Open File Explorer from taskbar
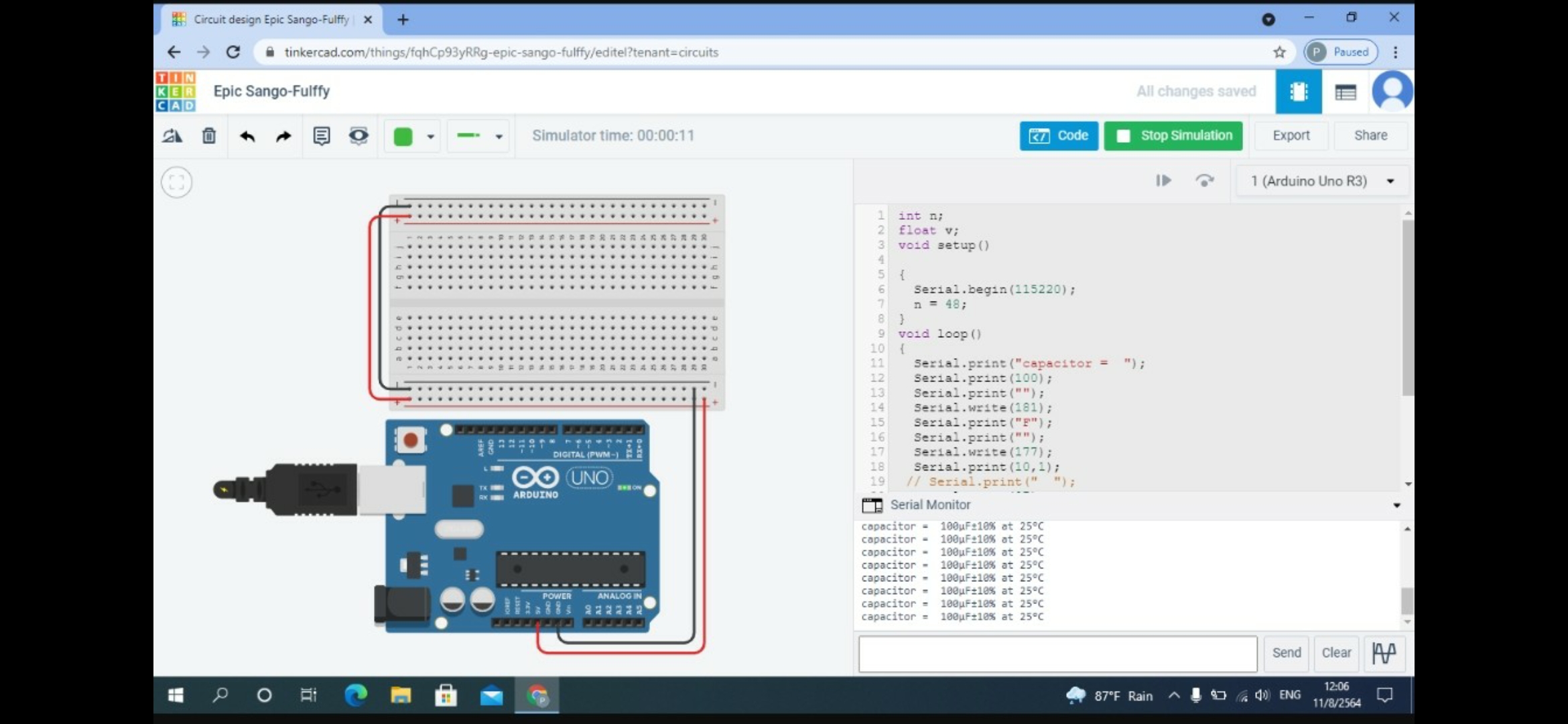This screenshot has width=1568, height=724. [x=401, y=695]
